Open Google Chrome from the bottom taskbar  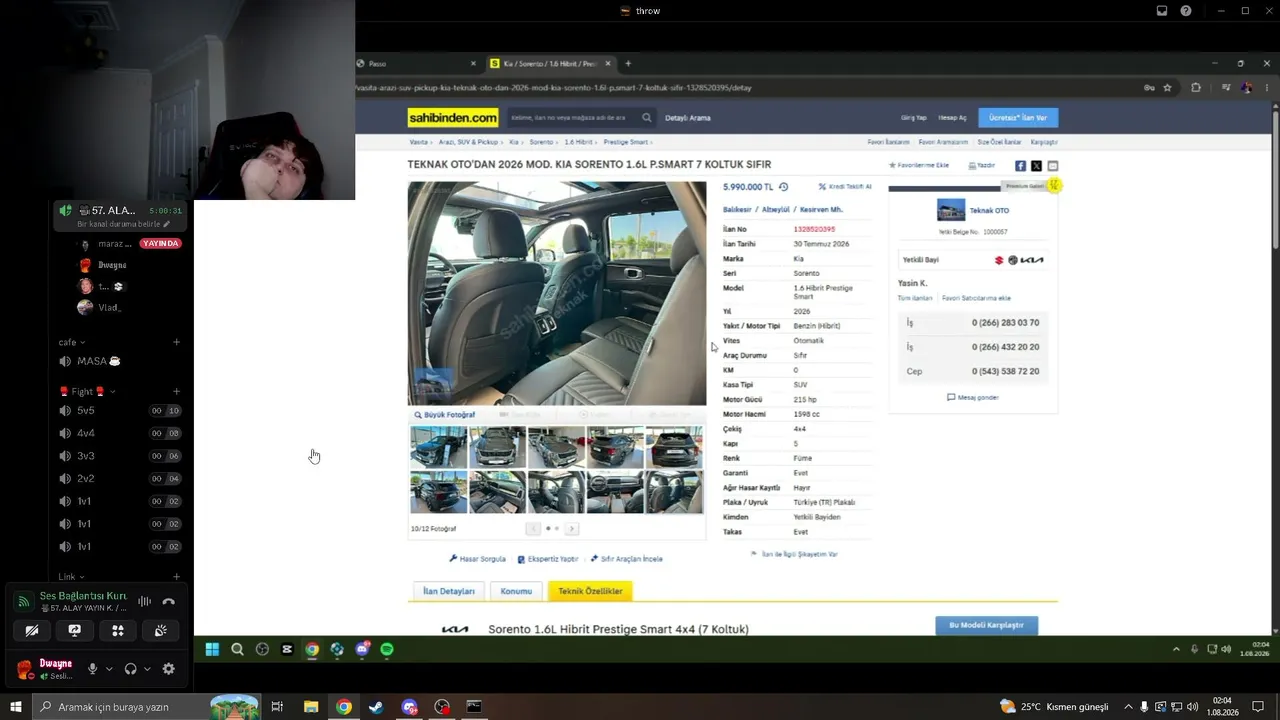click(344, 707)
